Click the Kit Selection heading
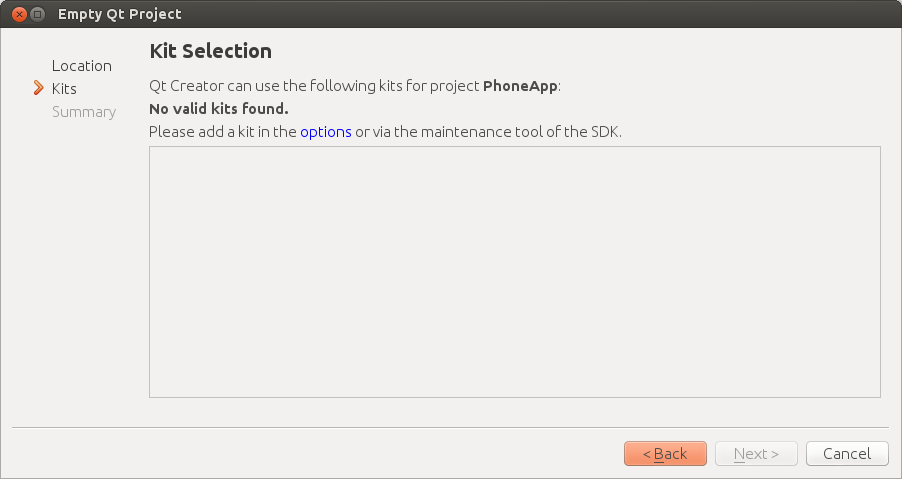This screenshot has width=902, height=479. click(210, 51)
